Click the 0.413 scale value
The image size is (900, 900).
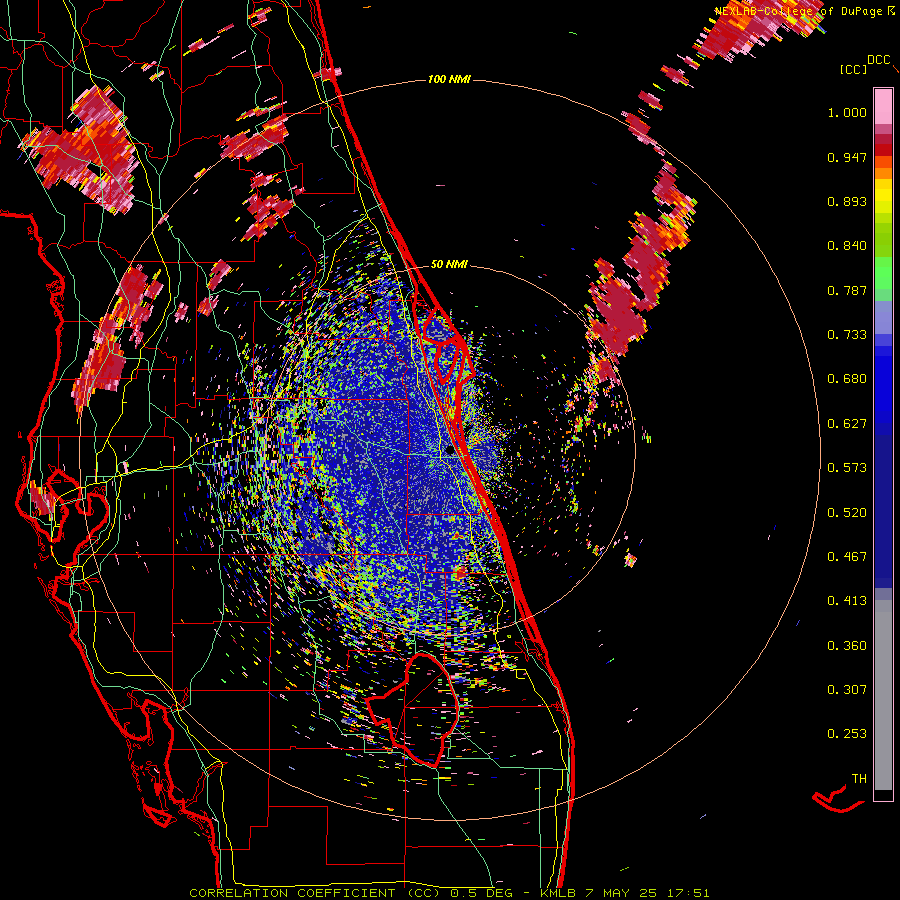pyautogui.click(x=847, y=601)
